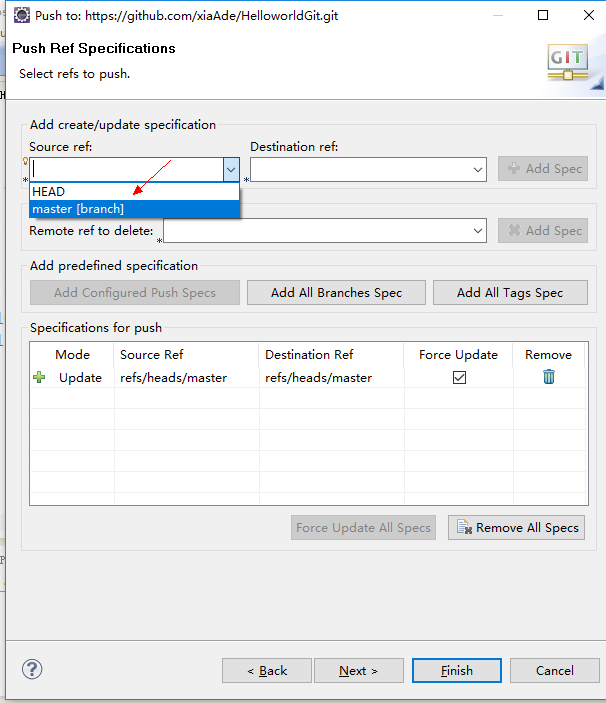Viewport: 606px width, 703px height.
Task: Select master [branch] from the source ref list
Action: [134, 209]
